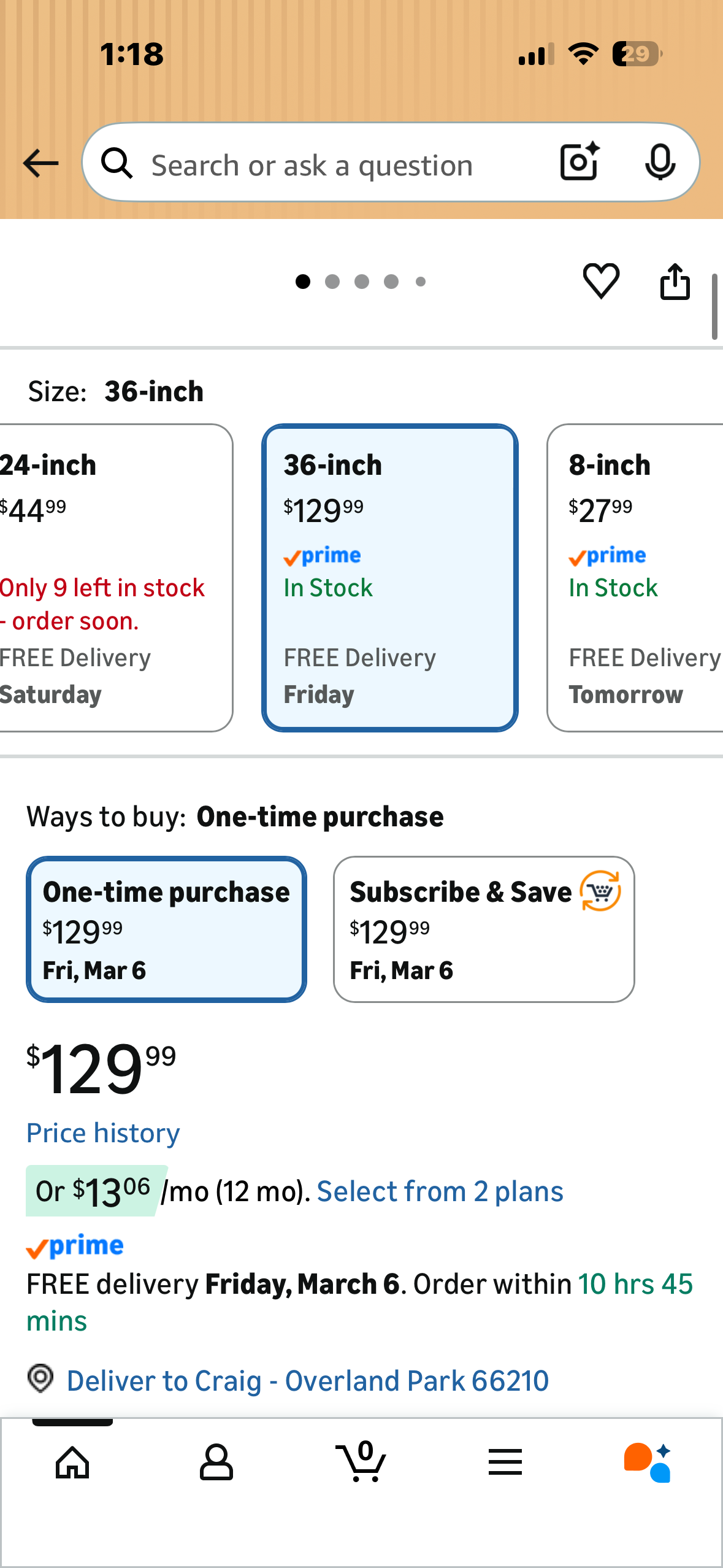Jump to second image carousel dot

click(x=332, y=282)
